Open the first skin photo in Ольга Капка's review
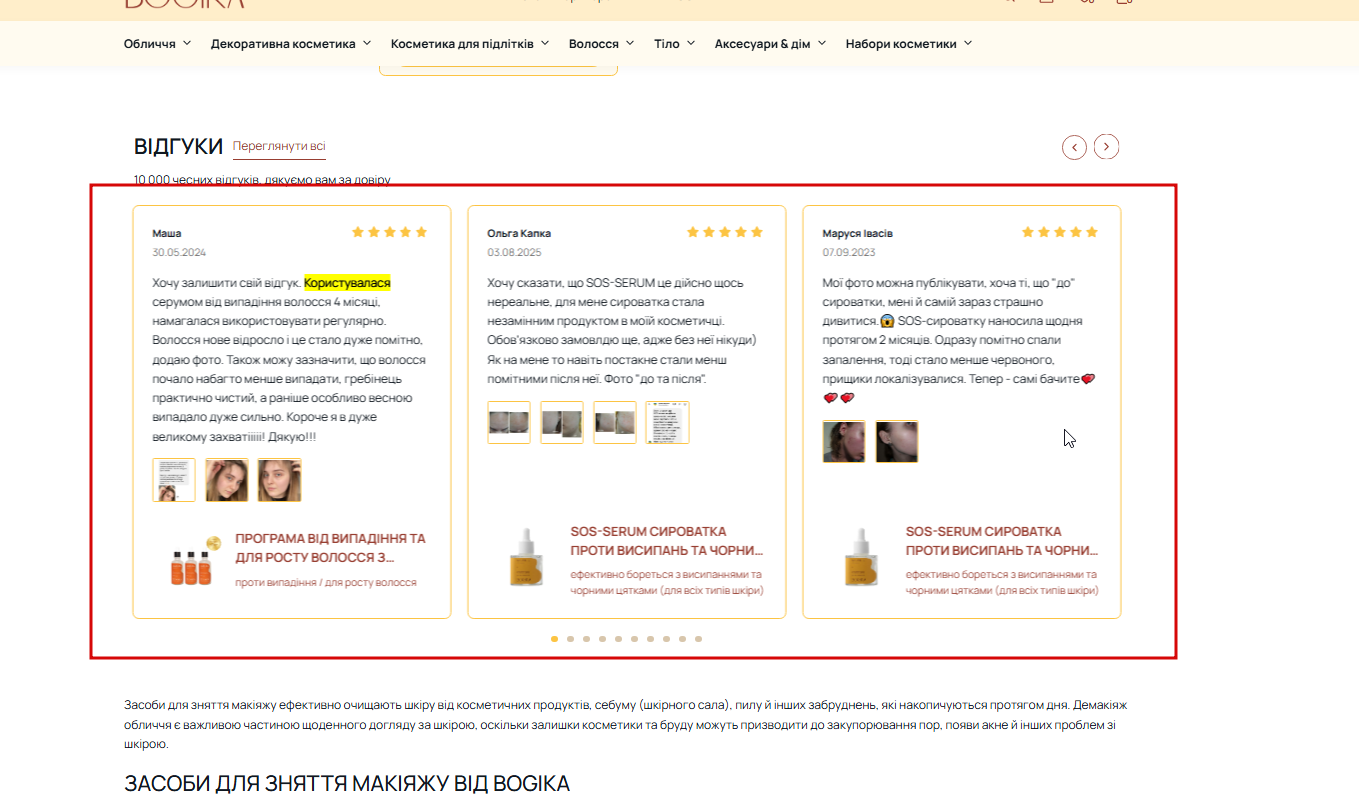 point(509,422)
